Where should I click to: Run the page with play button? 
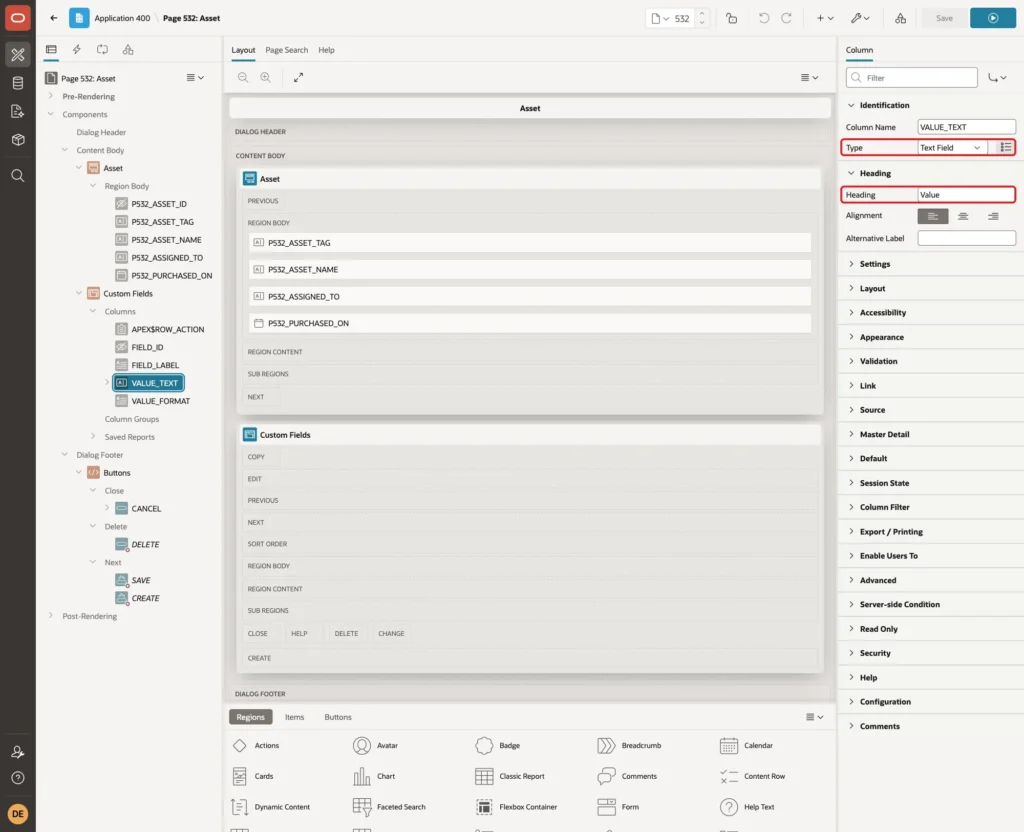tap(993, 18)
